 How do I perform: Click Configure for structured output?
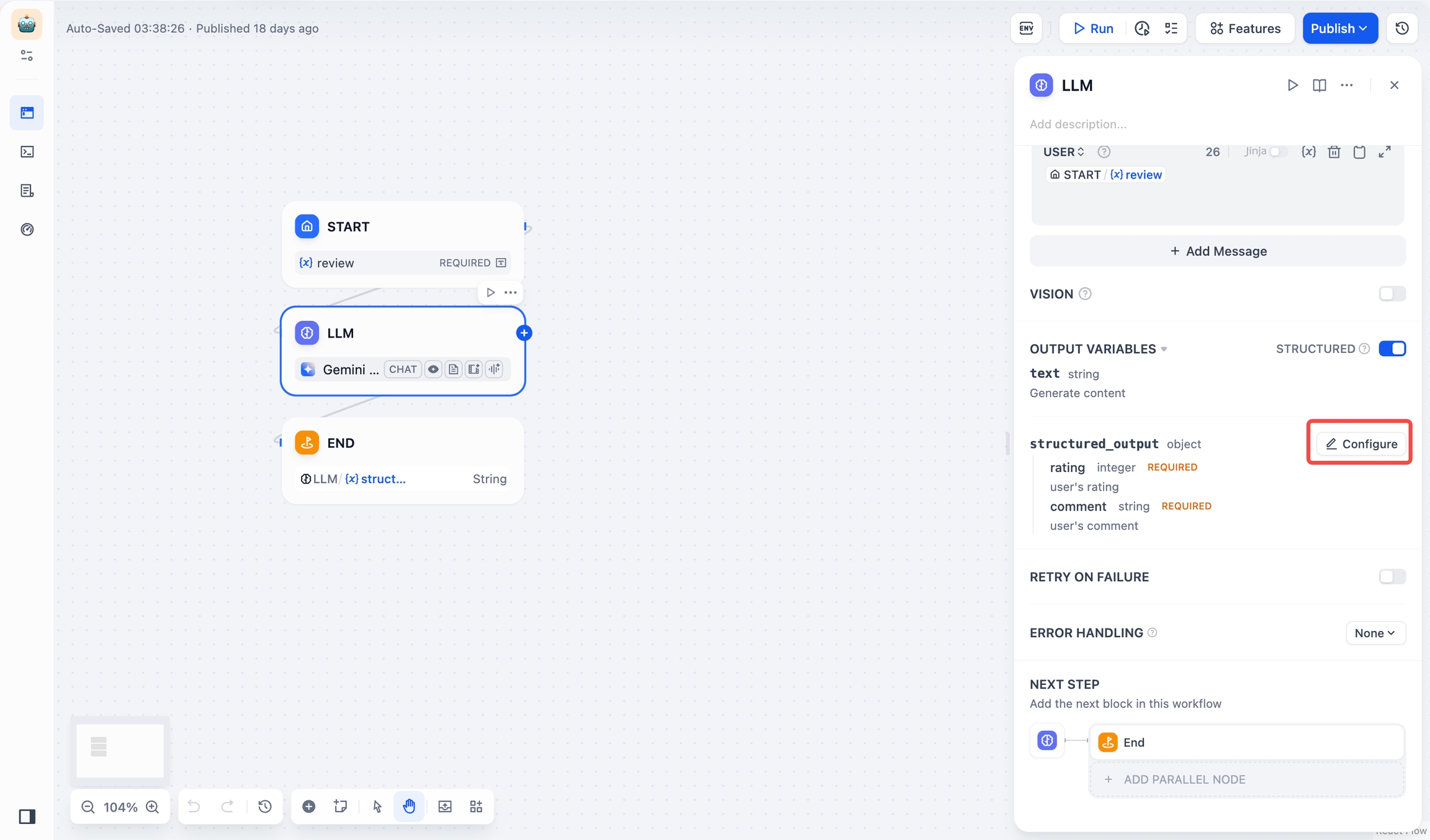(1361, 444)
